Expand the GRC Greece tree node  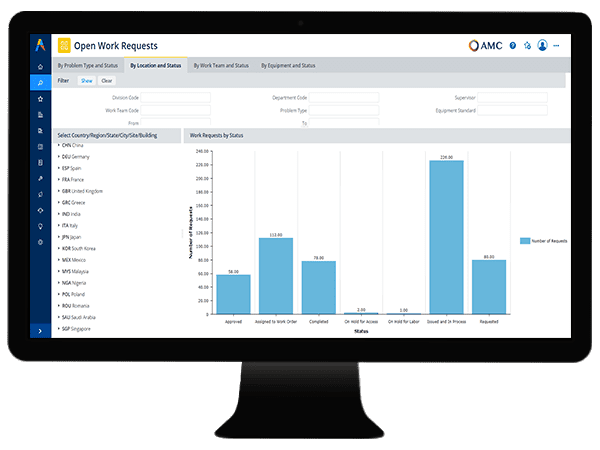click(59, 202)
